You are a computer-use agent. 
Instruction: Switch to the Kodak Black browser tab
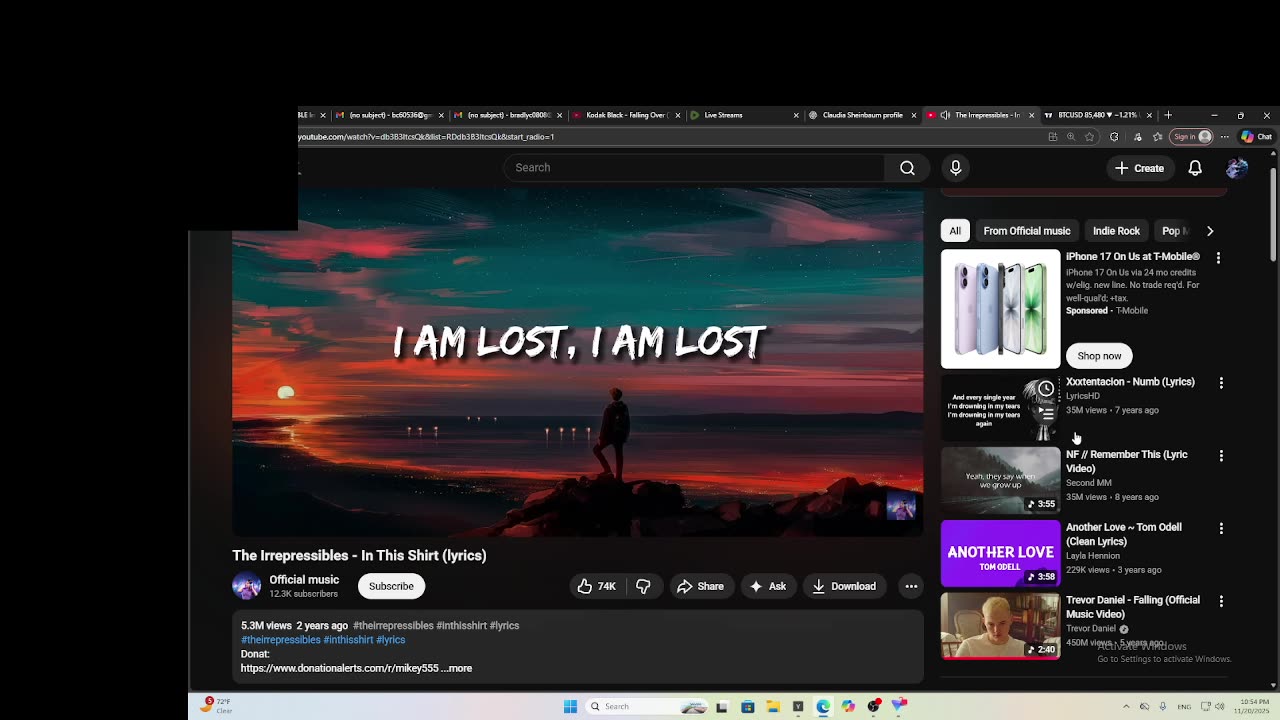pos(626,115)
